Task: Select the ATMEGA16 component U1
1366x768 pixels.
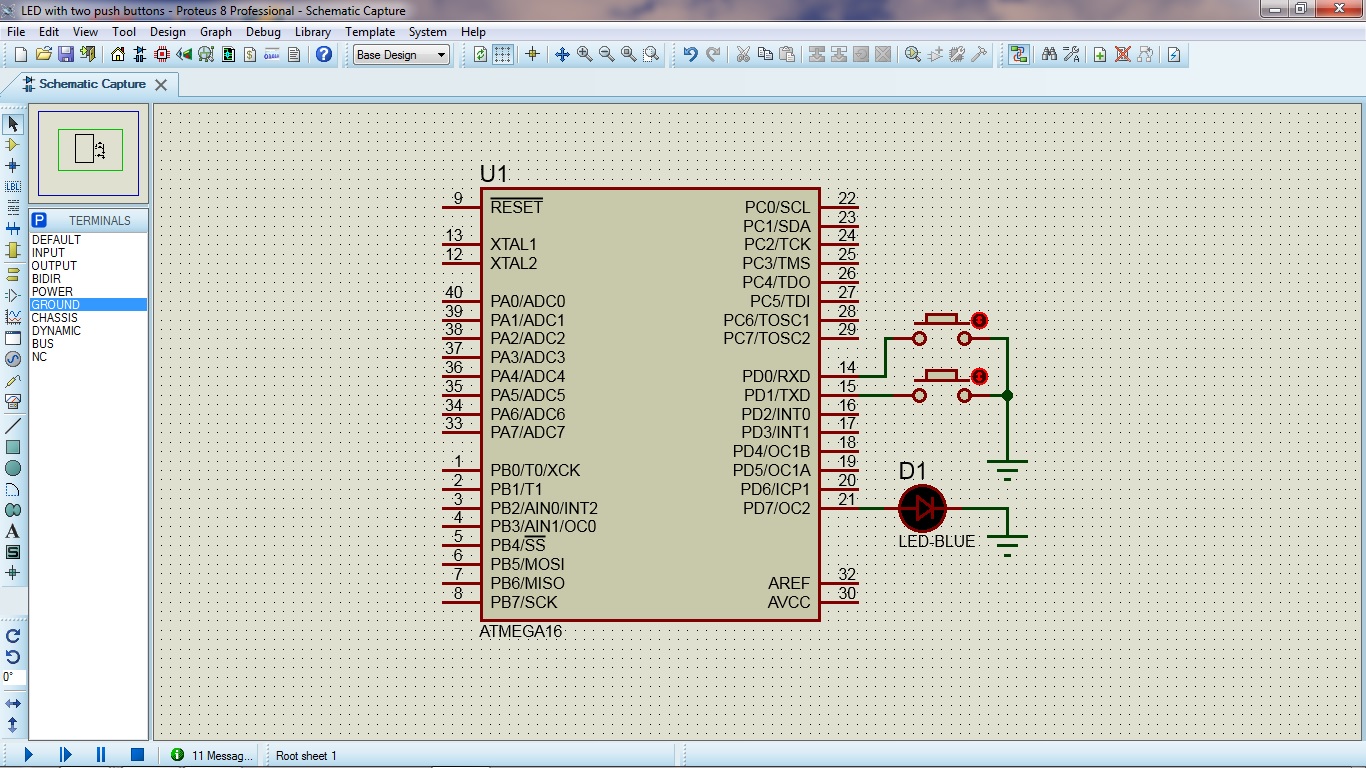Action: point(650,400)
